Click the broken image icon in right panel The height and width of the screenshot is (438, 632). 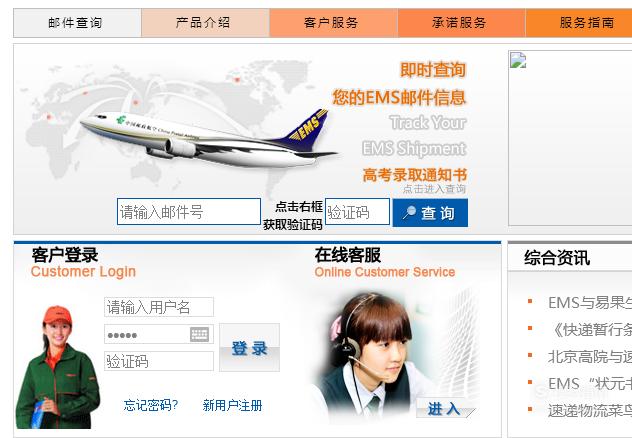tap(518, 60)
